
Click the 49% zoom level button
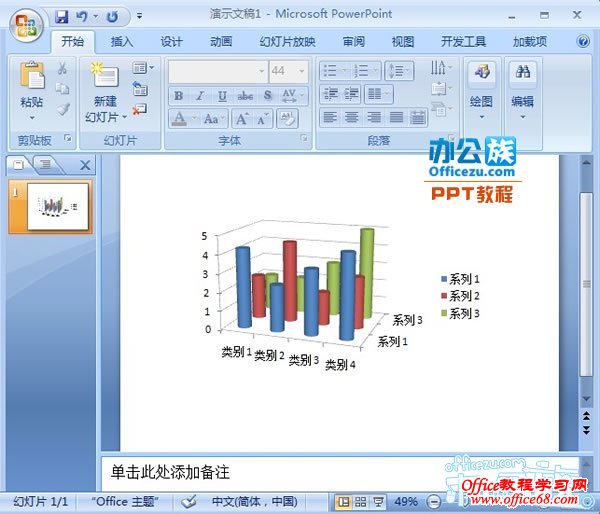pyautogui.click(x=406, y=501)
